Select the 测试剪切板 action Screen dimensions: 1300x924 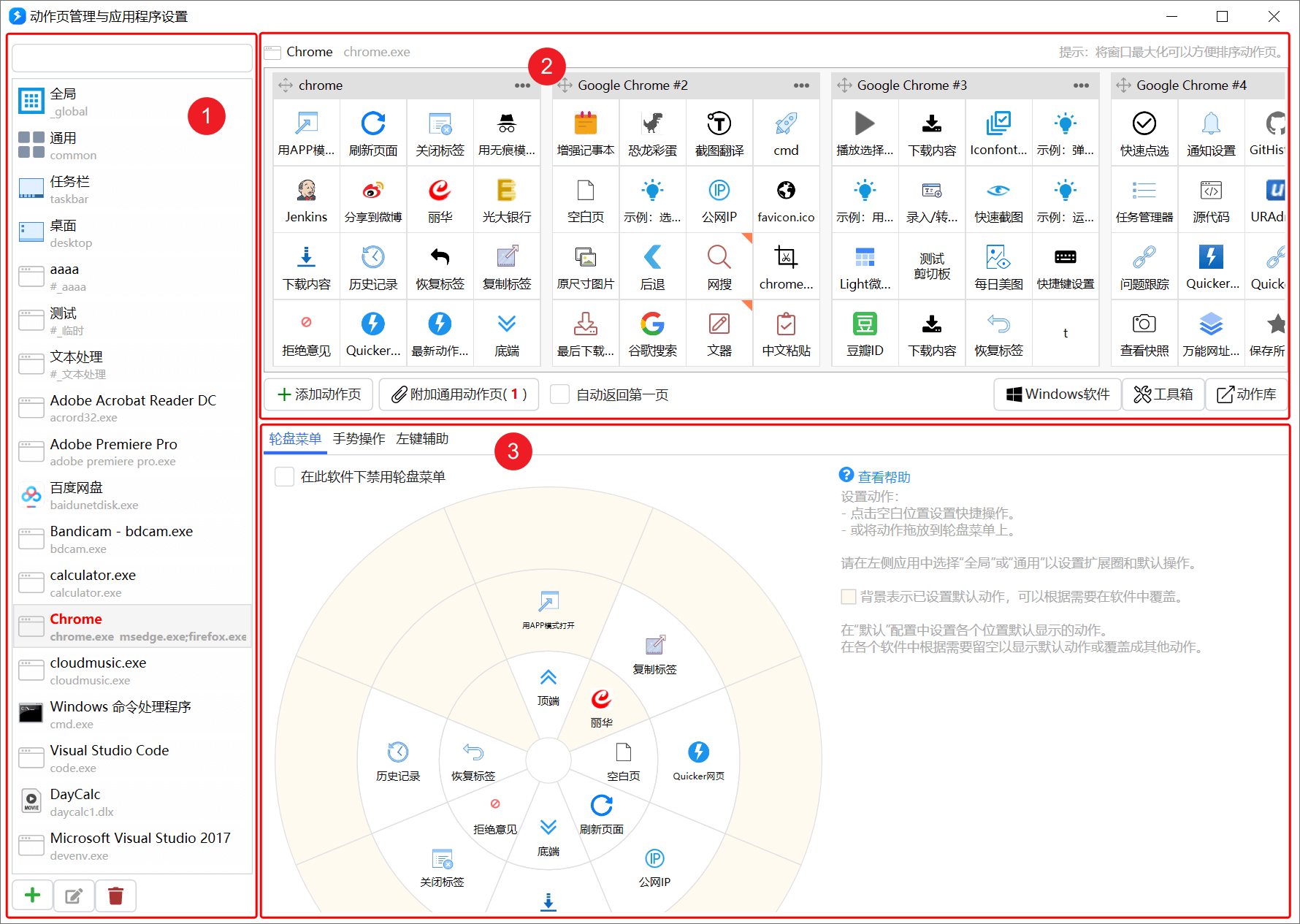click(x=932, y=267)
